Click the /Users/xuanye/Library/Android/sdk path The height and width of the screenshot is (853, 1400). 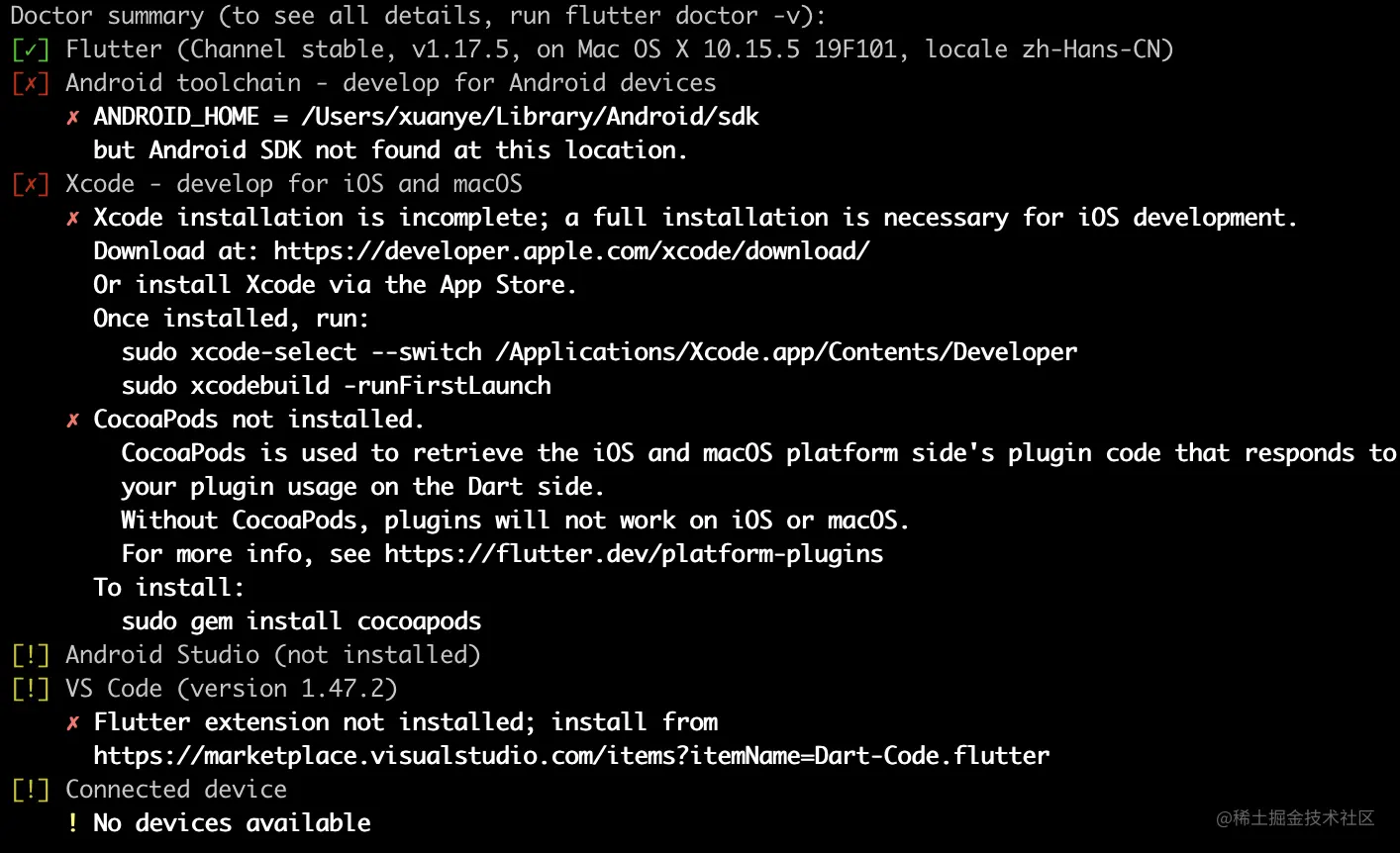coord(530,117)
